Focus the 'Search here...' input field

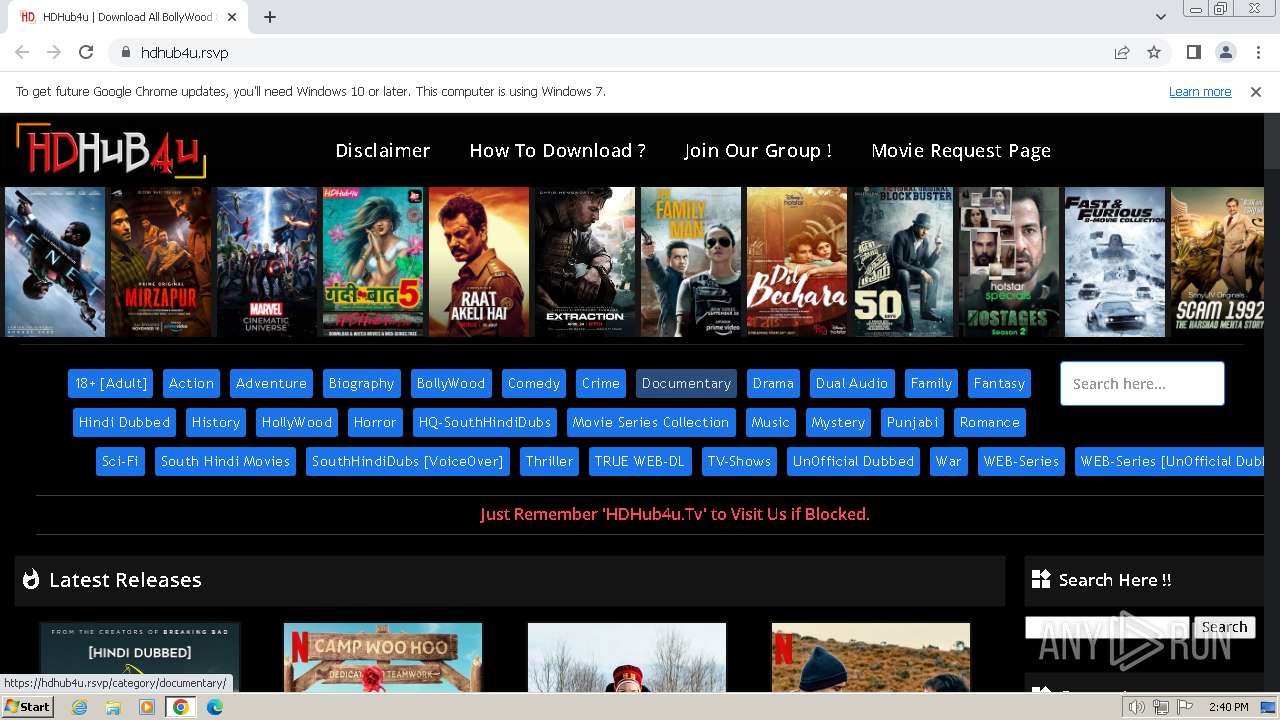(x=1142, y=384)
